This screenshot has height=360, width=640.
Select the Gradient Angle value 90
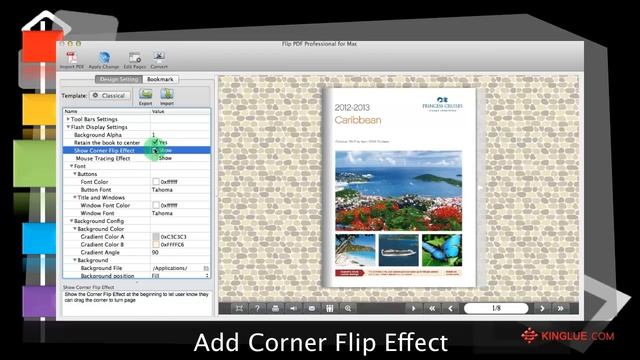(155, 252)
